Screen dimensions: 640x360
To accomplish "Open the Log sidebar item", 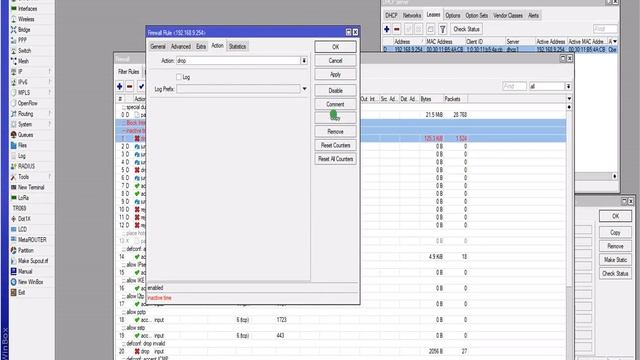I will coord(22,156).
